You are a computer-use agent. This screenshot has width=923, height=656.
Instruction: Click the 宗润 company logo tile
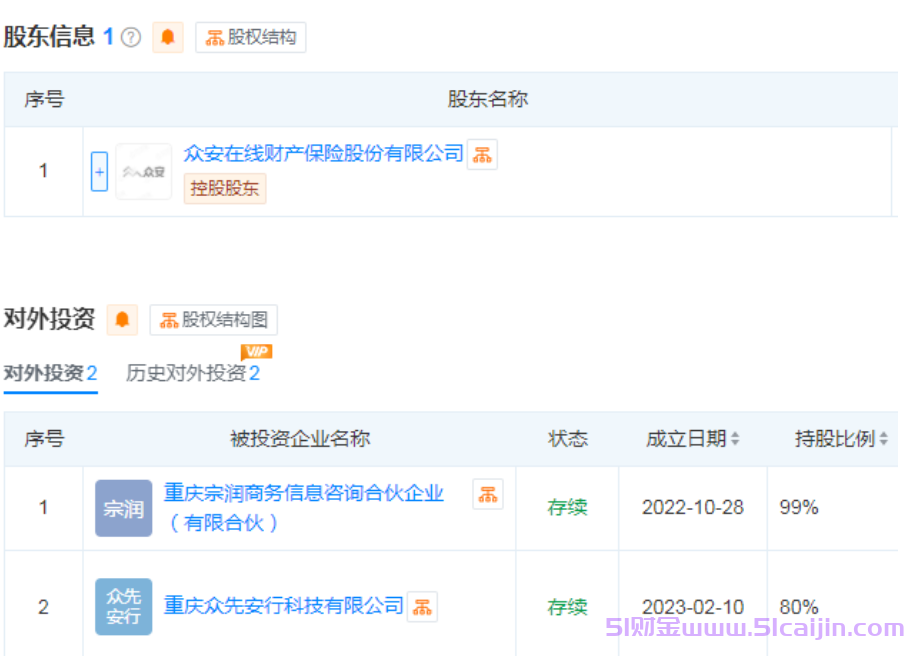point(124,508)
